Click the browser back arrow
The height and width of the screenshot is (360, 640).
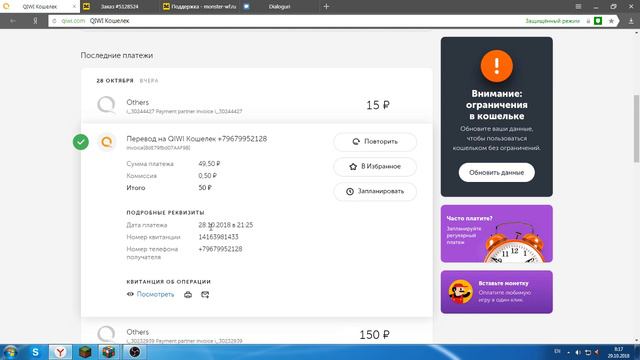[13, 21]
